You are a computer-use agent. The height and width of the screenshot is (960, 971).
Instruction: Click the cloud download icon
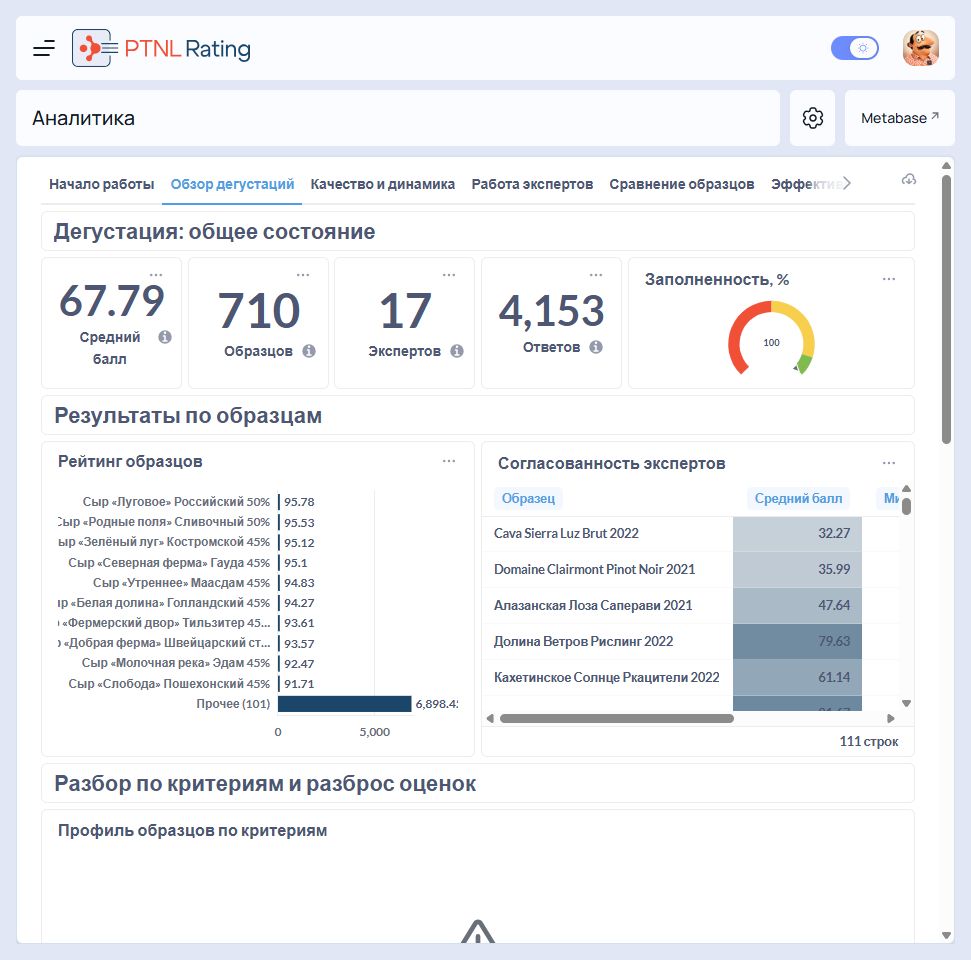tap(908, 180)
